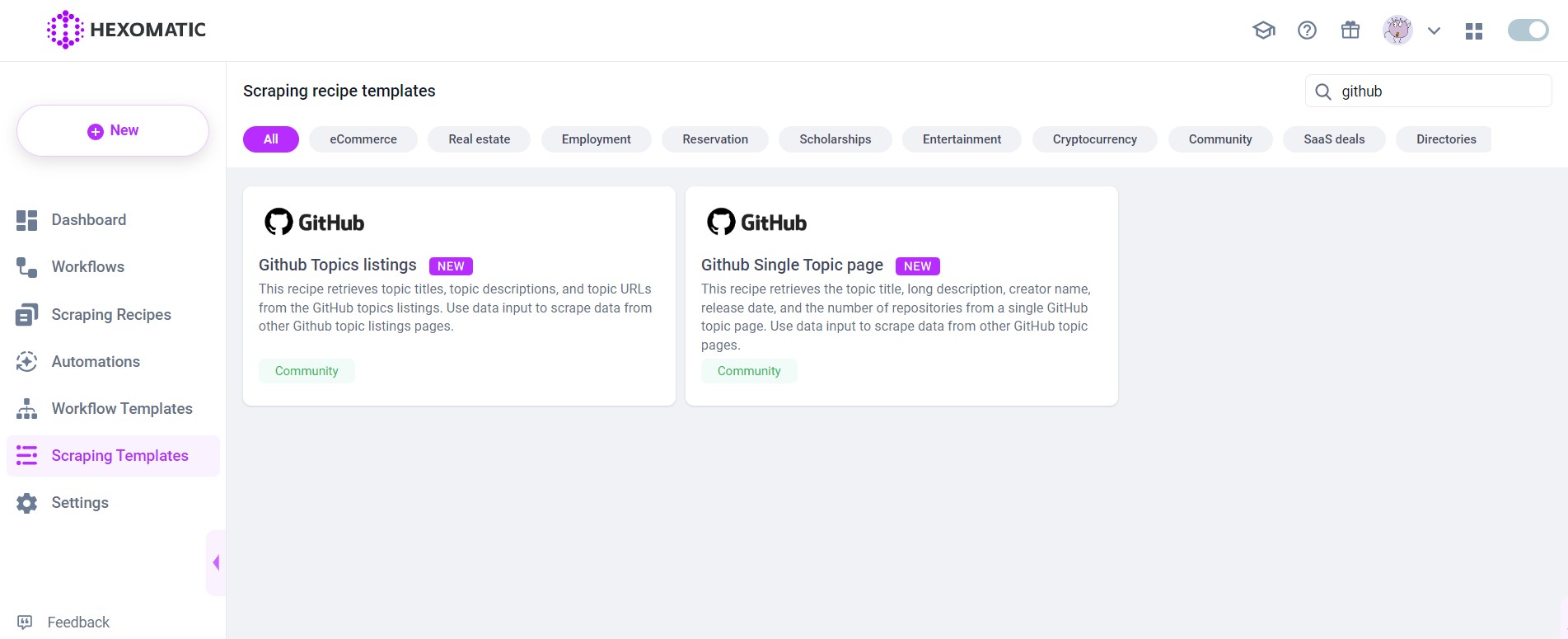Open the help question mark icon

(x=1307, y=31)
